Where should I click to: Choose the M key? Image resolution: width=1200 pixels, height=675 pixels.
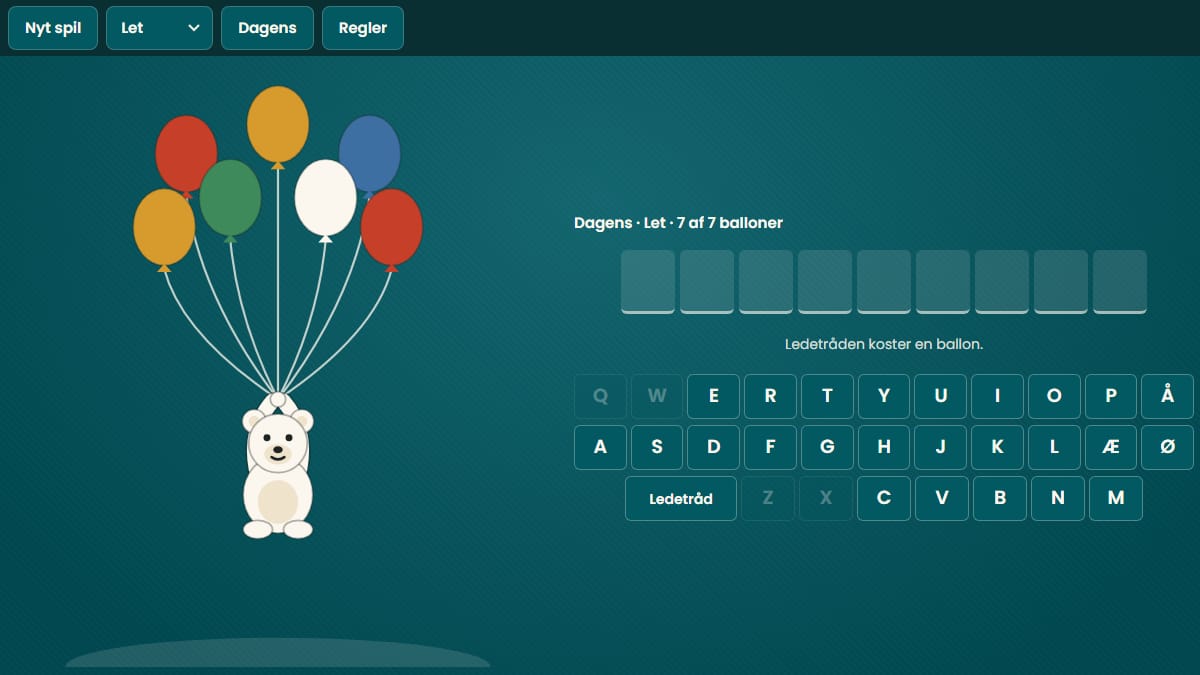(x=1116, y=498)
